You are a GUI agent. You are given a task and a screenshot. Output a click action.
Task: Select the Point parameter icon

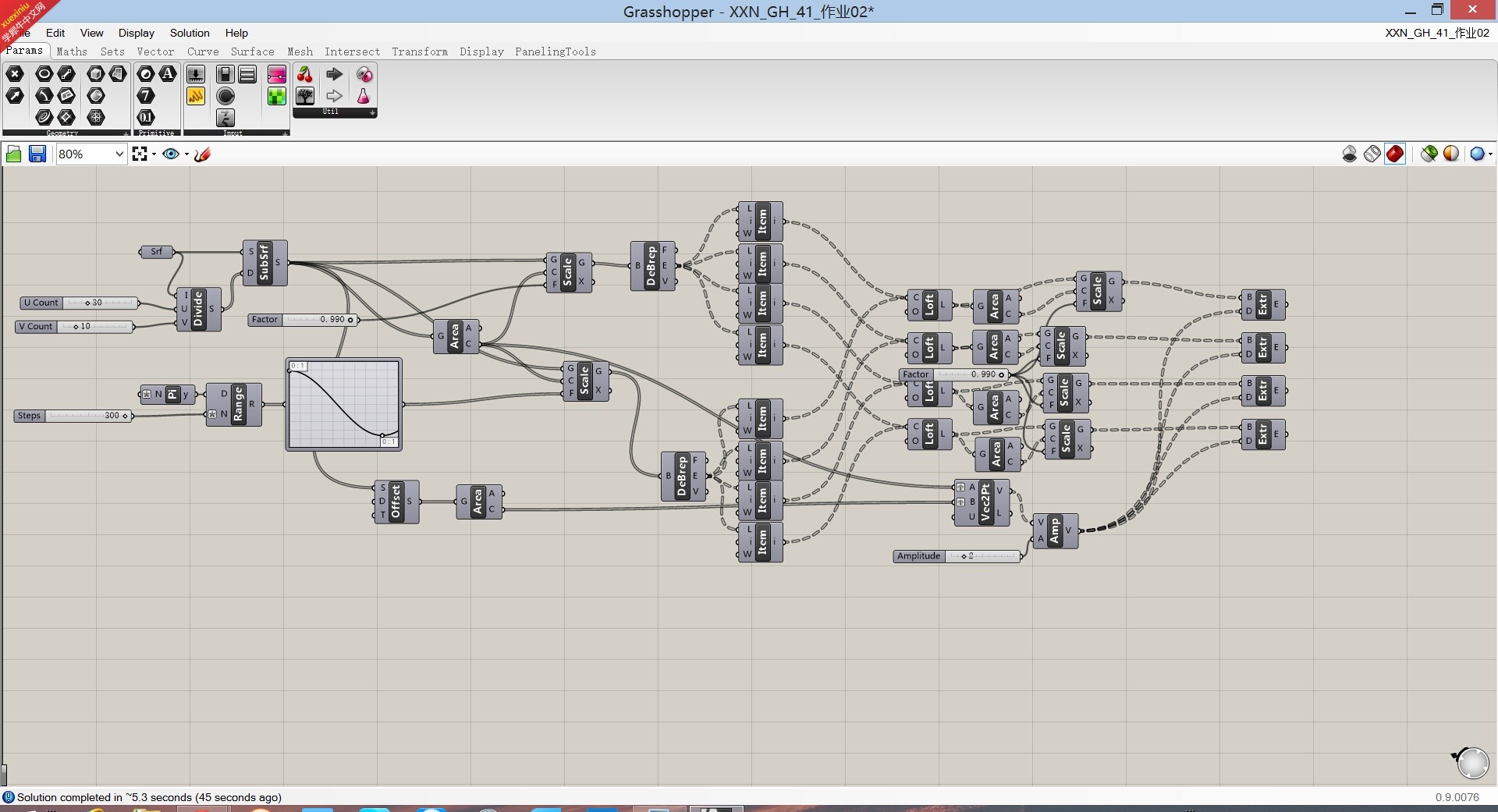point(15,74)
